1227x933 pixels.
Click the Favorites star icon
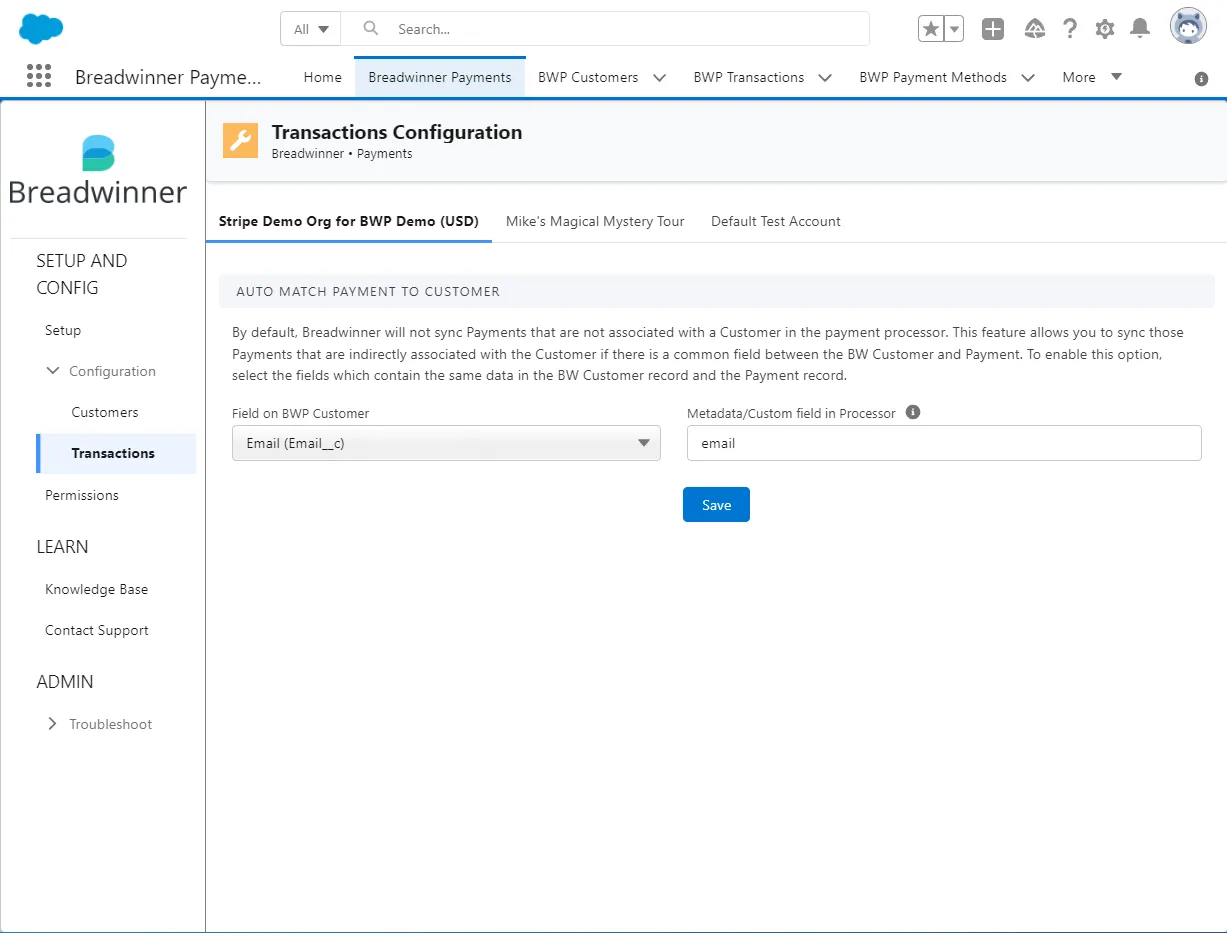pos(931,29)
